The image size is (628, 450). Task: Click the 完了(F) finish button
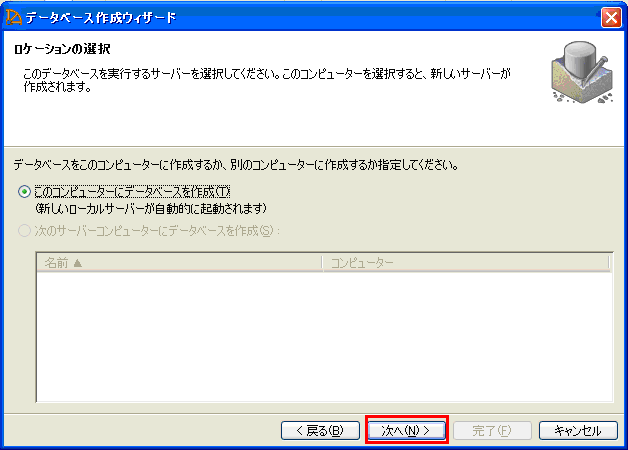(491, 430)
